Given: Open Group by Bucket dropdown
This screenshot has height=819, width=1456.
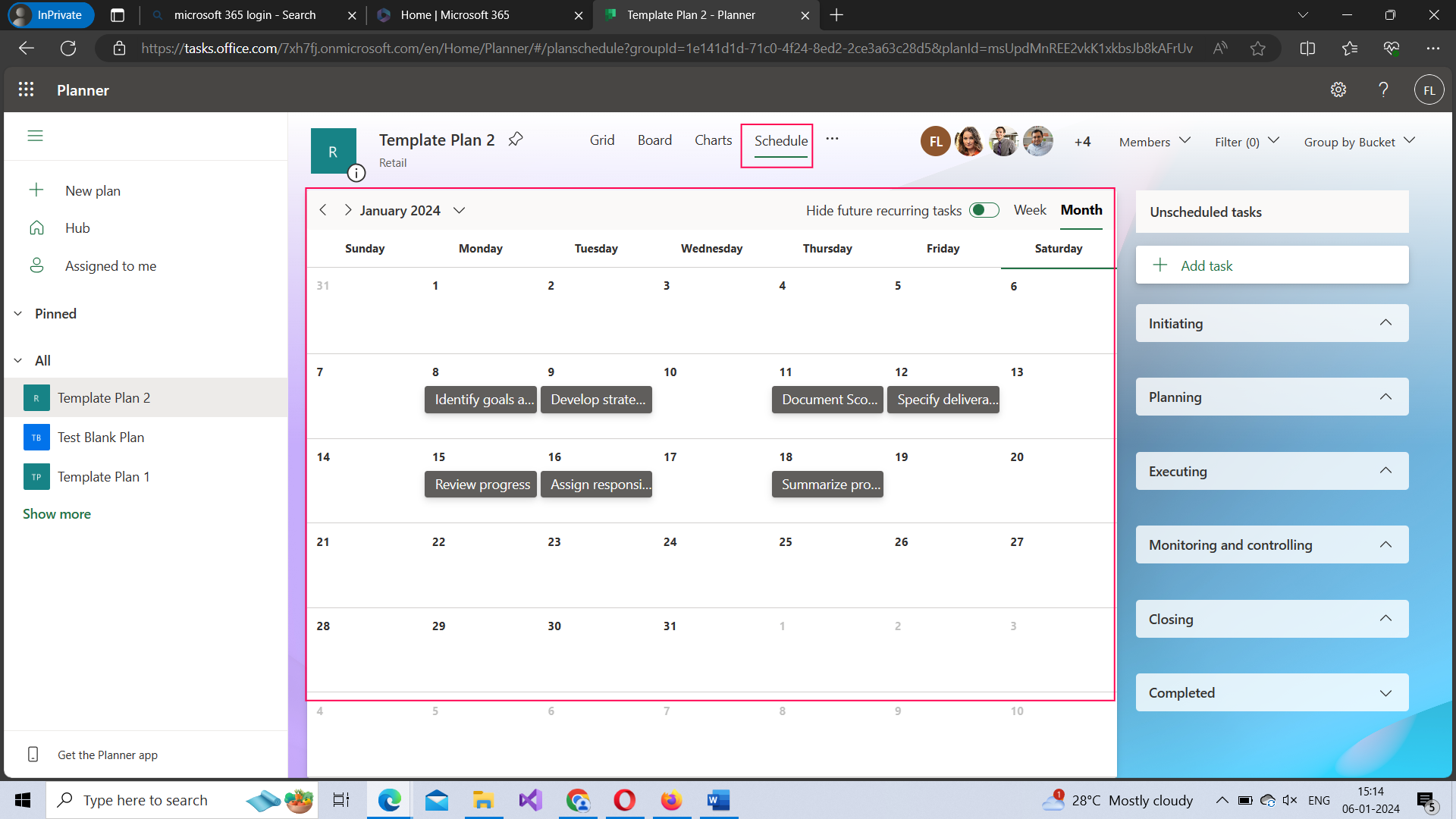Looking at the screenshot, I should [x=1360, y=142].
